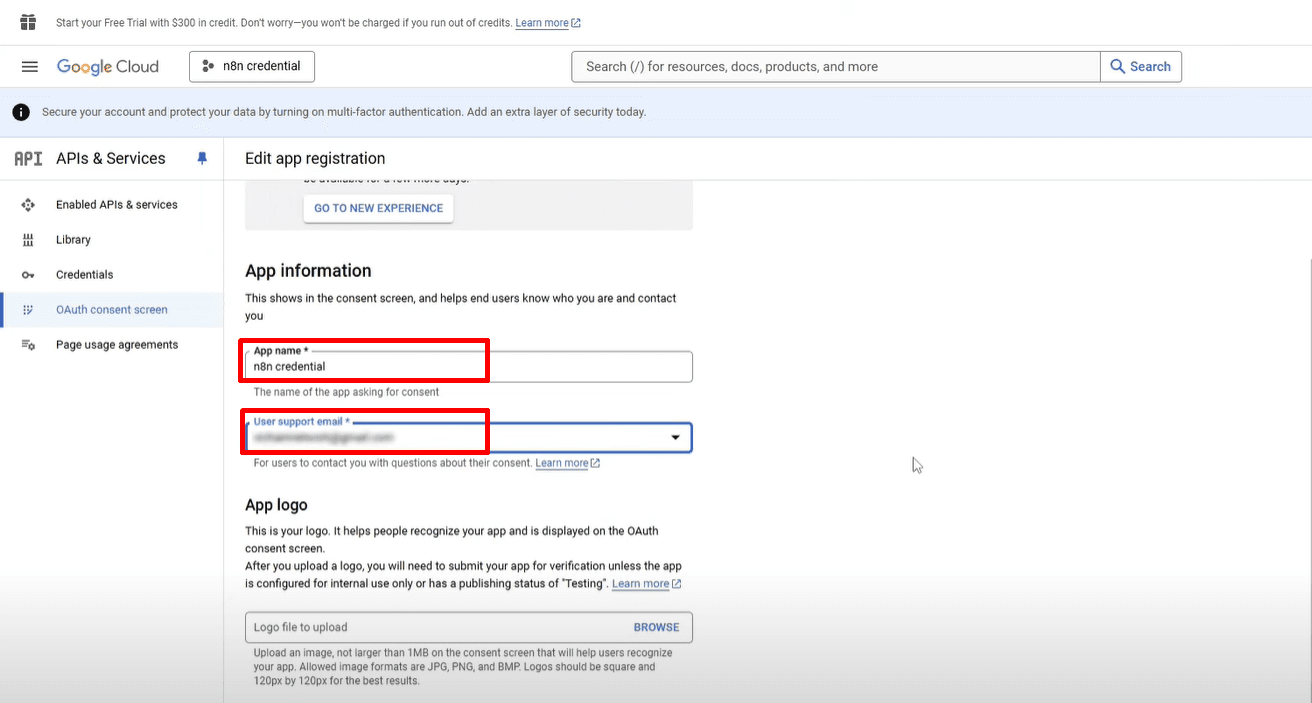Image resolution: width=1312 pixels, height=703 pixels.
Task: Click the Library icon in sidebar
Action: [28, 240]
